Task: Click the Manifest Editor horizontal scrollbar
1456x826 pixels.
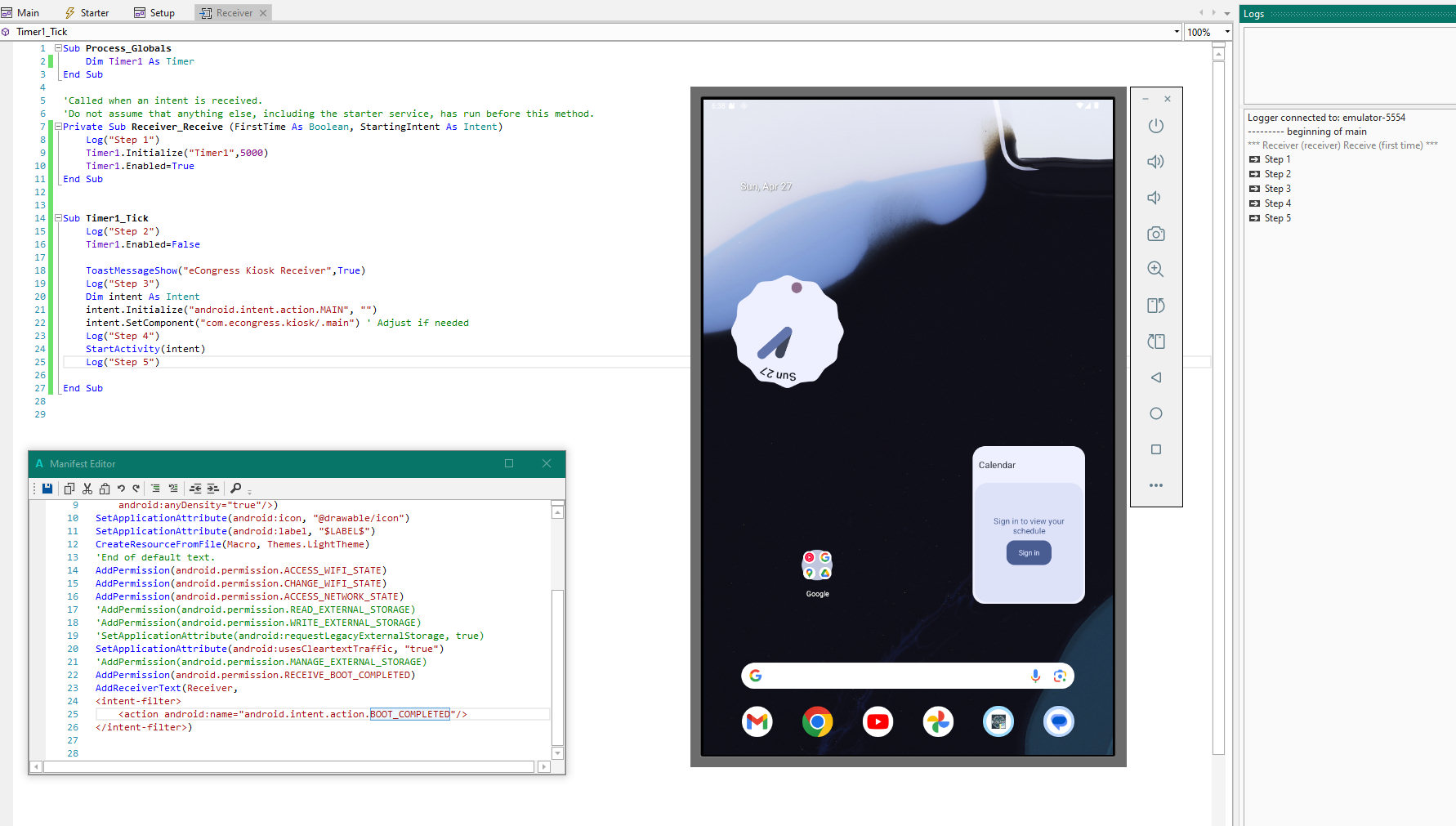Action: (289, 766)
